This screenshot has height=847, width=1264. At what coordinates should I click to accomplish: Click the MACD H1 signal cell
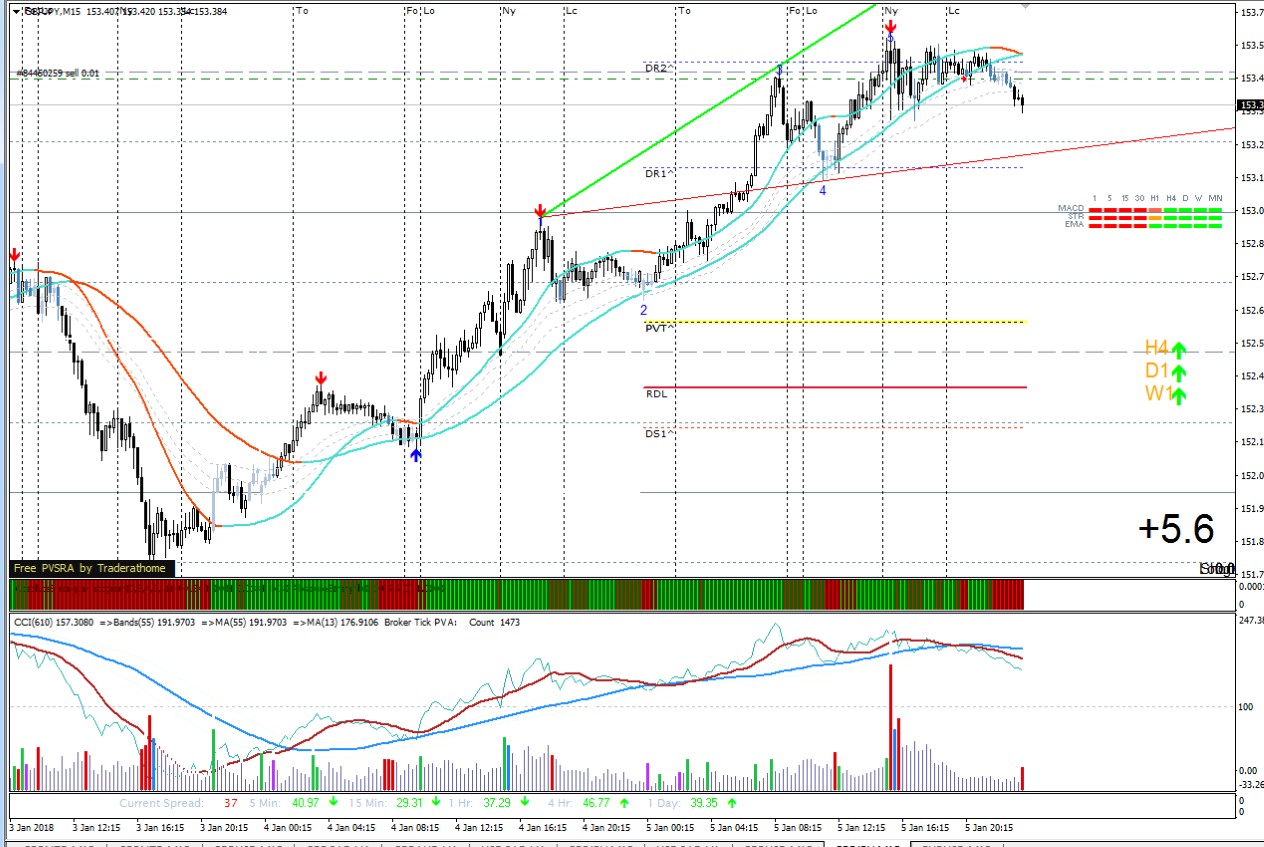(x=1155, y=211)
